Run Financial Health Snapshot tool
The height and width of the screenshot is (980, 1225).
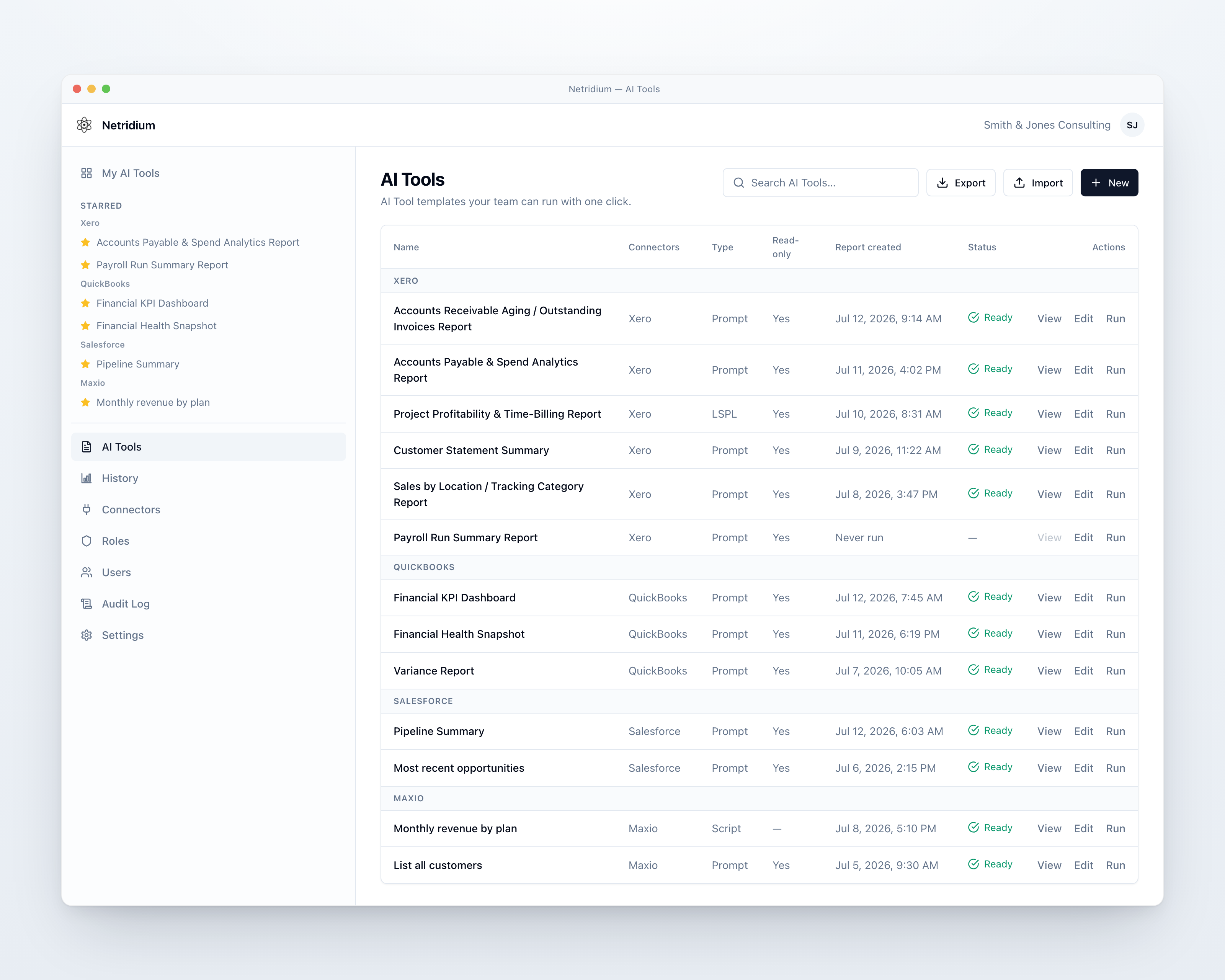coord(1115,634)
